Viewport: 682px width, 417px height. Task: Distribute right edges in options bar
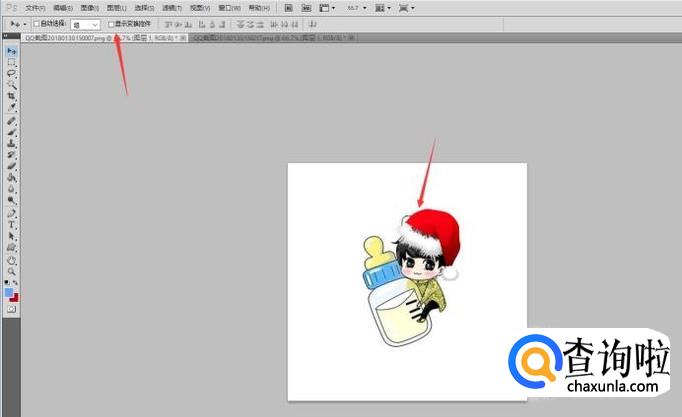pos(294,24)
